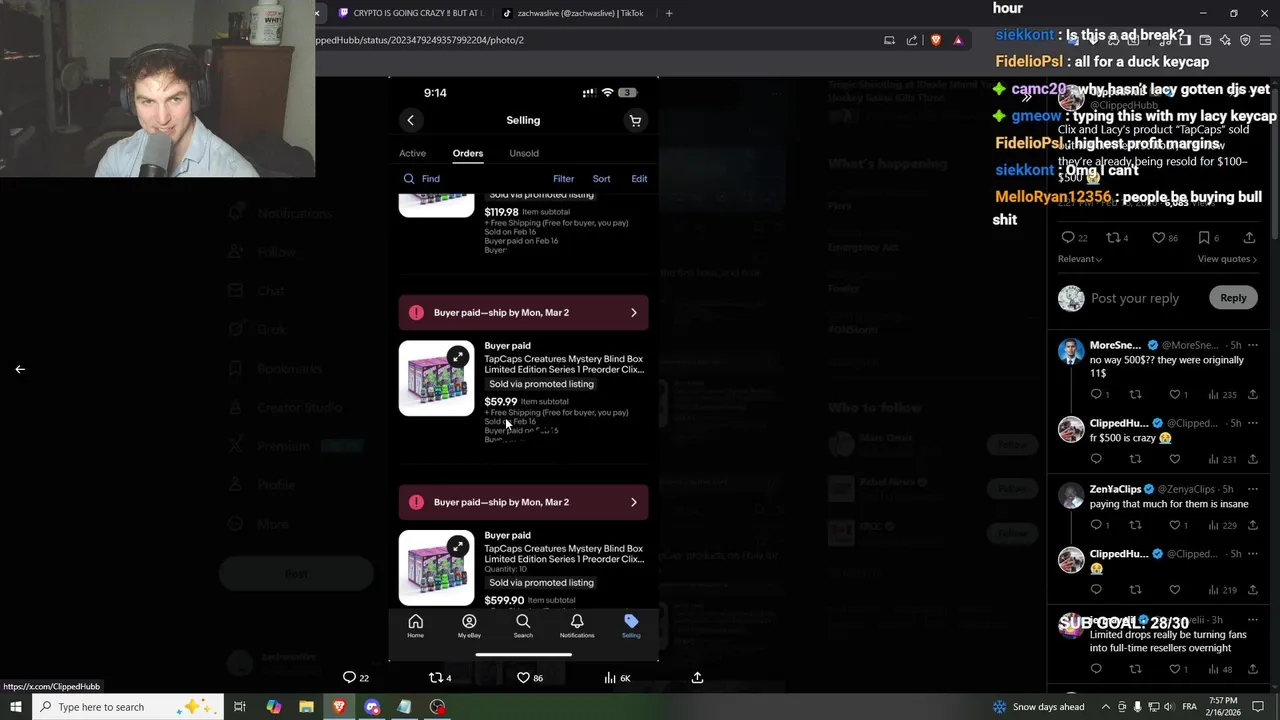Click the browser address bar URL
This screenshot has width=1280, height=720.
coord(420,40)
